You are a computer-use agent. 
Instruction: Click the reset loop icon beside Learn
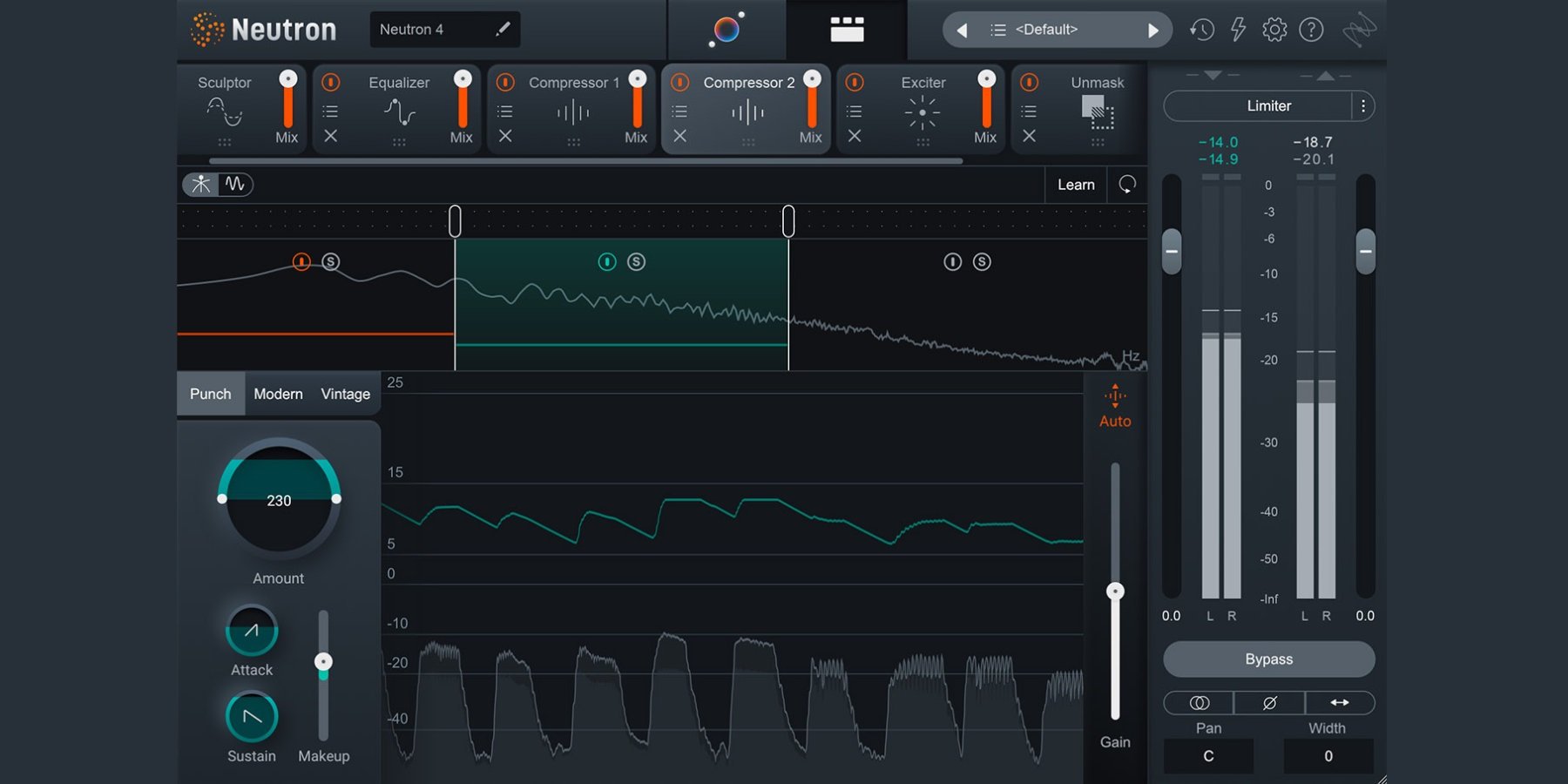[1127, 185]
